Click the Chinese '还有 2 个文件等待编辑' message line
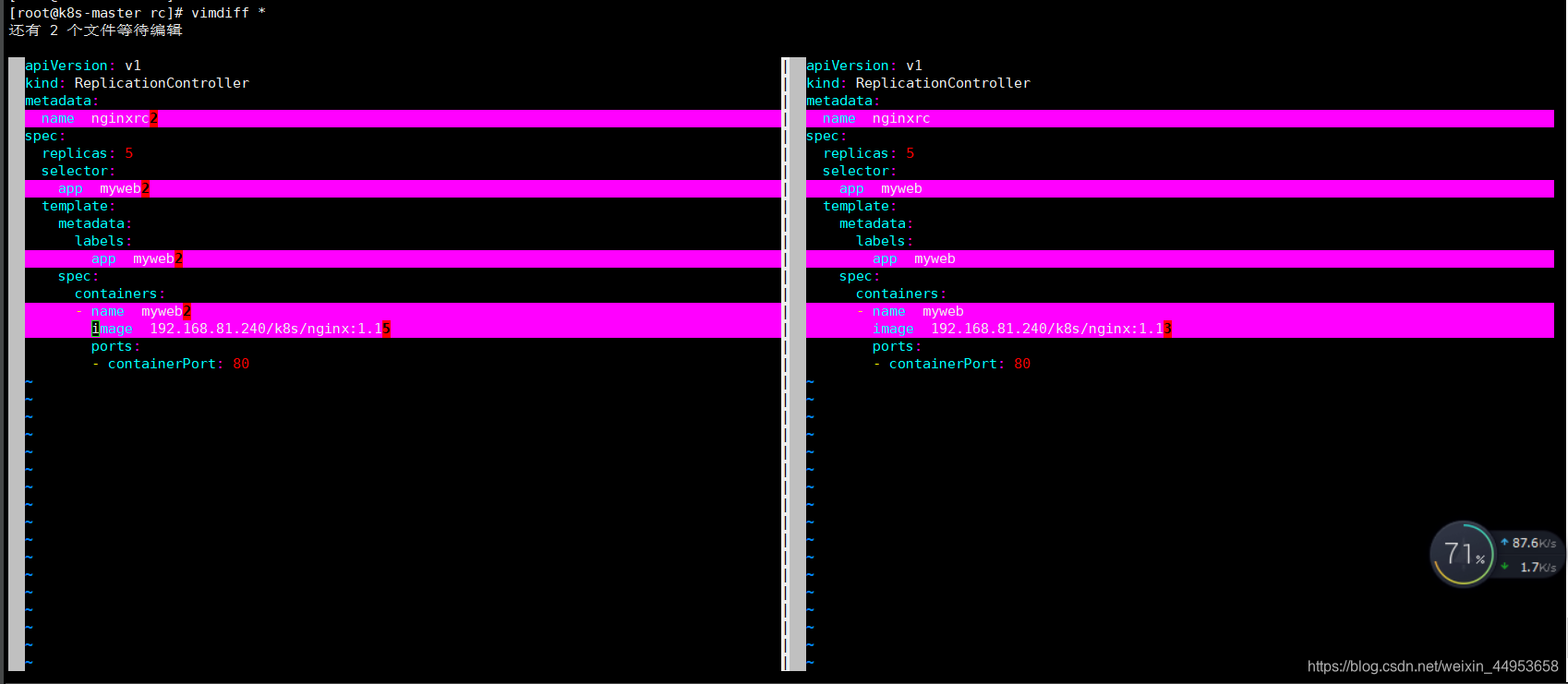1568x684 pixels. point(95,30)
